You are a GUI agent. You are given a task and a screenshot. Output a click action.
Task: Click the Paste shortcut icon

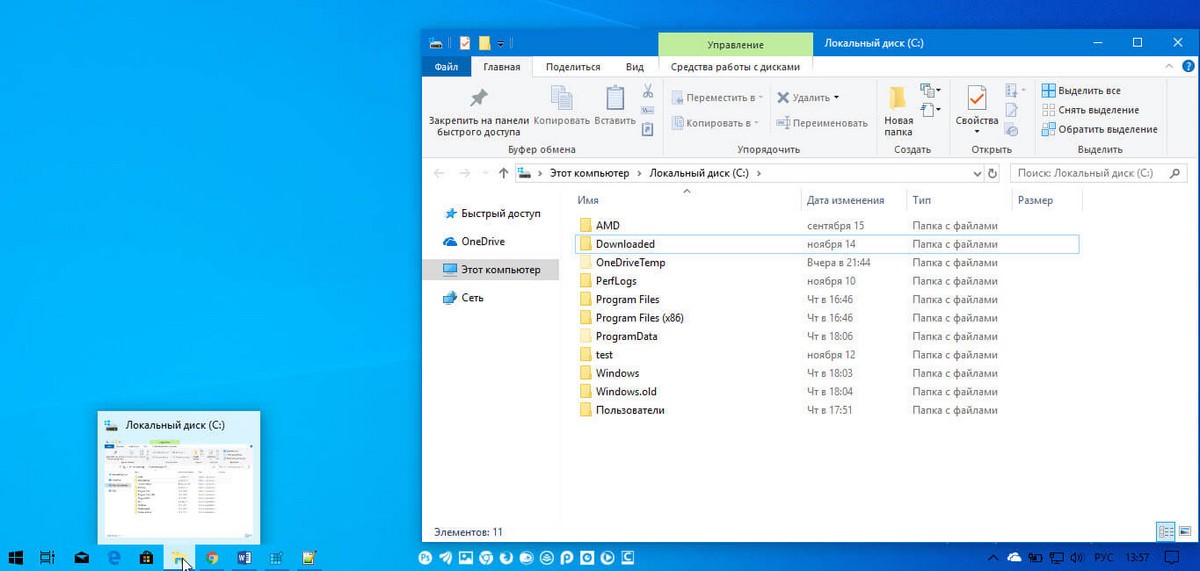coord(648,128)
